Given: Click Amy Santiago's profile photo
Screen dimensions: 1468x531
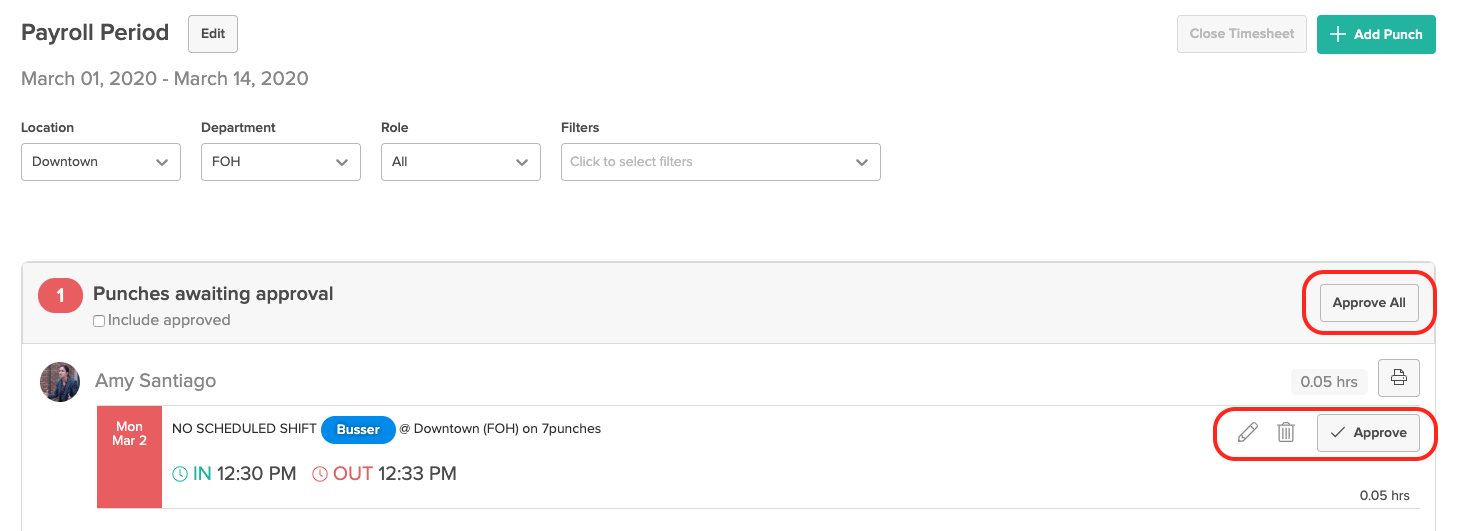Looking at the screenshot, I should click(x=60, y=382).
